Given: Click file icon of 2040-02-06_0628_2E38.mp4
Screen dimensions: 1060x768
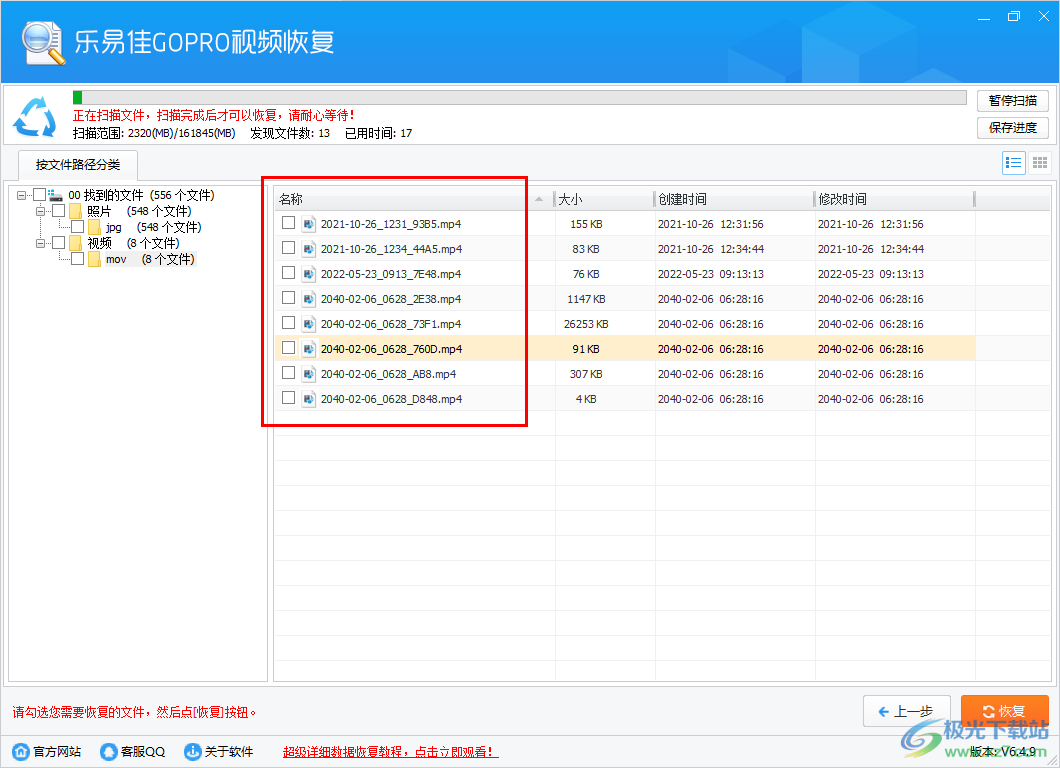Looking at the screenshot, I should click(308, 299).
